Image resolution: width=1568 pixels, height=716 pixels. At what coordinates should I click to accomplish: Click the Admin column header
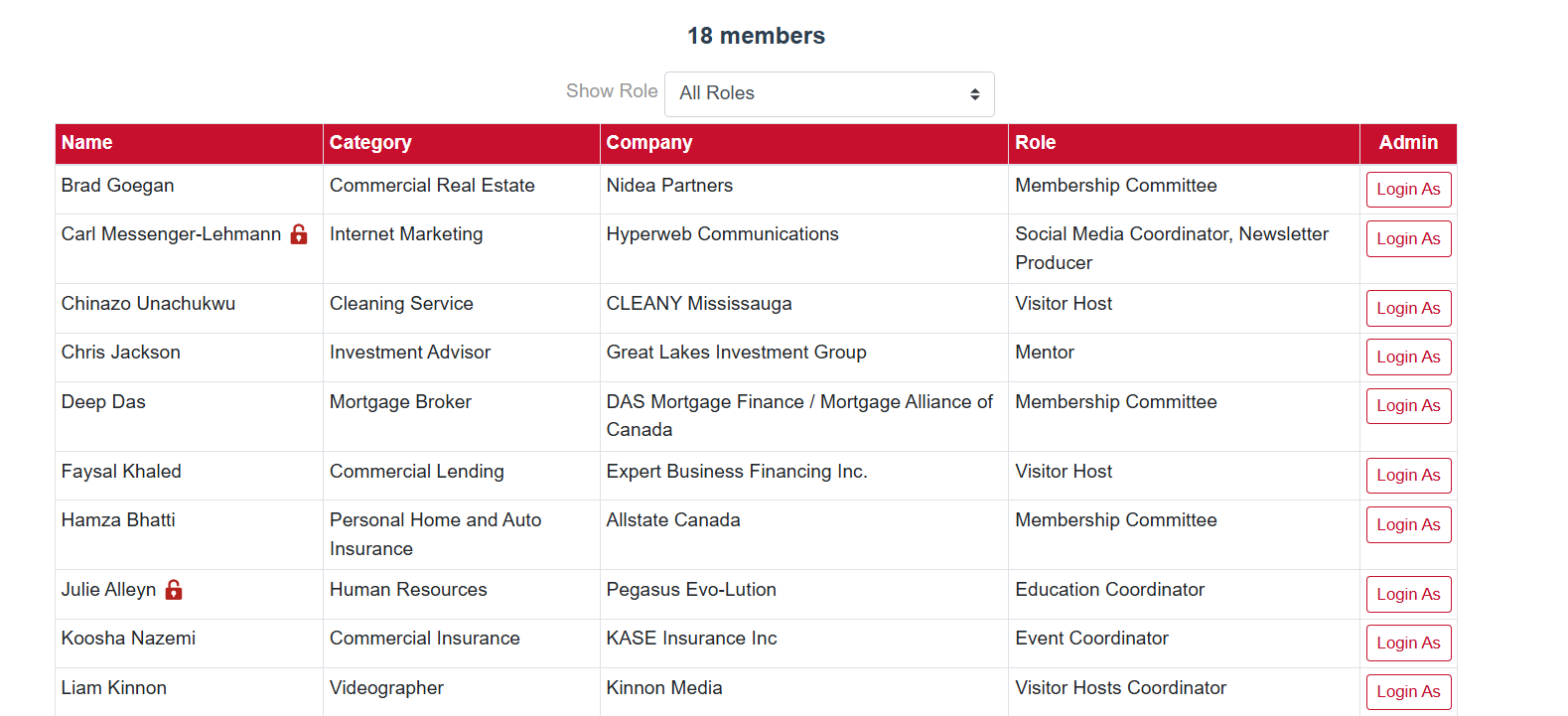coord(1408,143)
